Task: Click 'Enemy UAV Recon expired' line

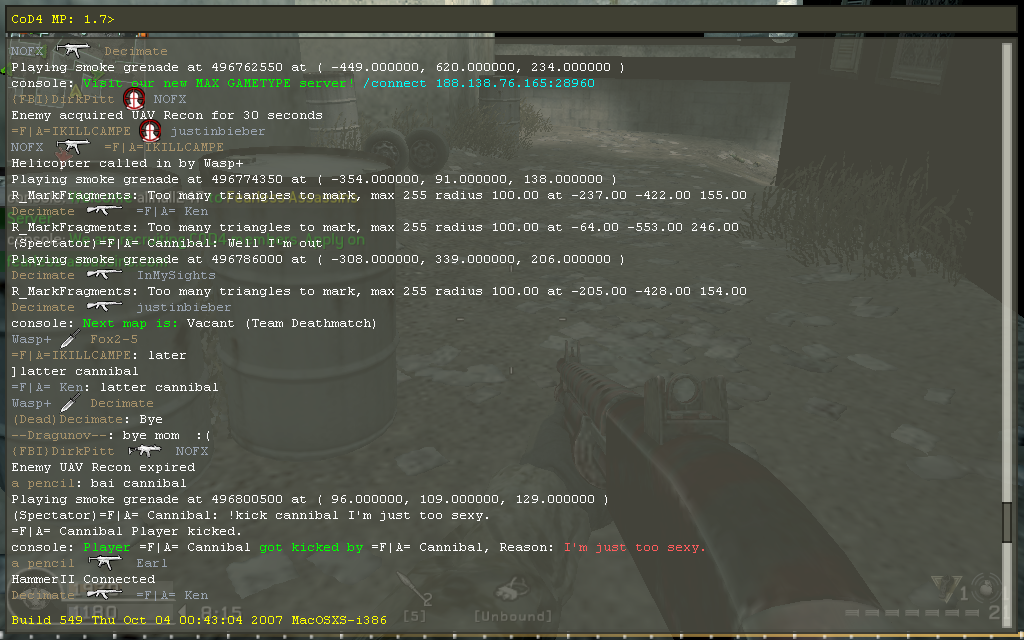Action: tap(103, 467)
